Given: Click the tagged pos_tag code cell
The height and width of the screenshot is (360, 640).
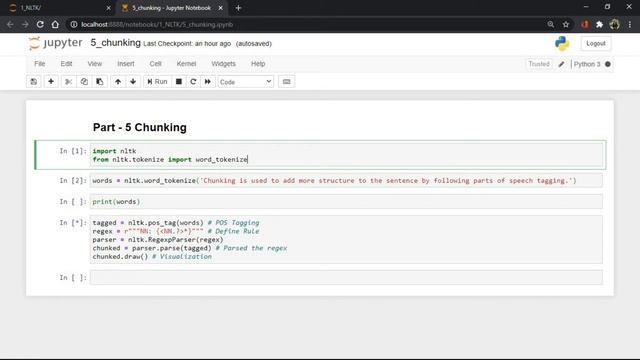Looking at the screenshot, I should [346, 240].
